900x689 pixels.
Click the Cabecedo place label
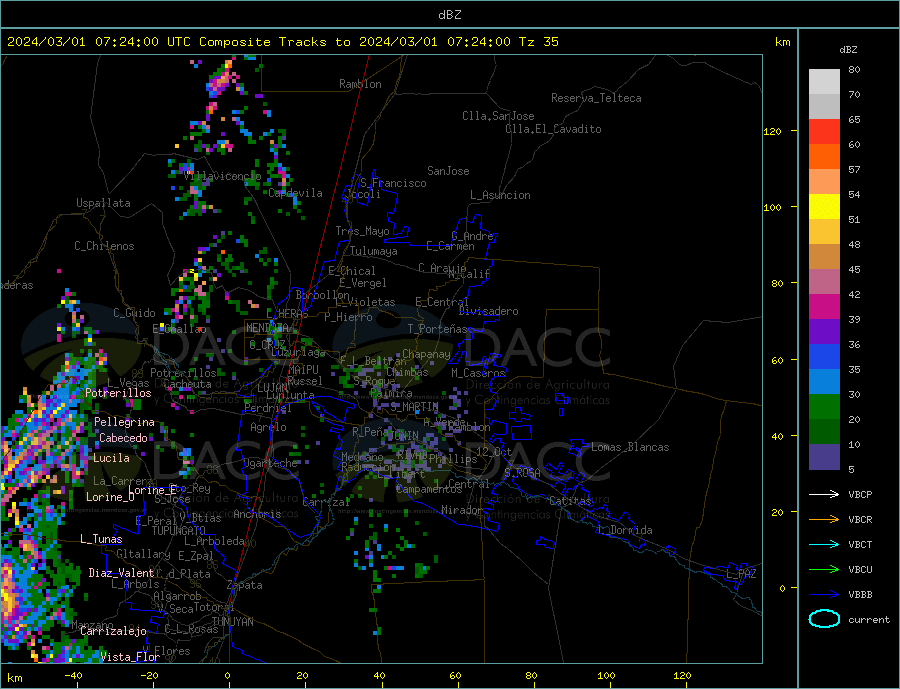pyautogui.click(x=123, y=438)
